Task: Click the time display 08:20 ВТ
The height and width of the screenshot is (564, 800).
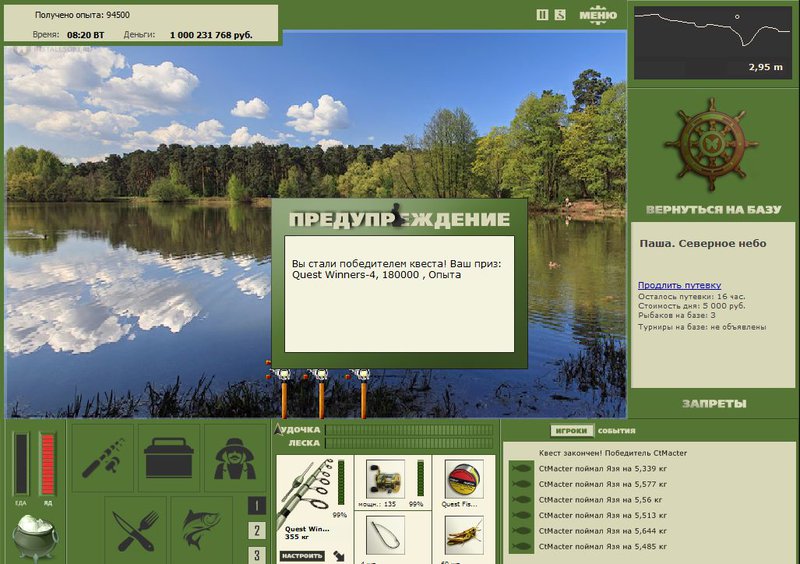Action: [x=85, y=35]
